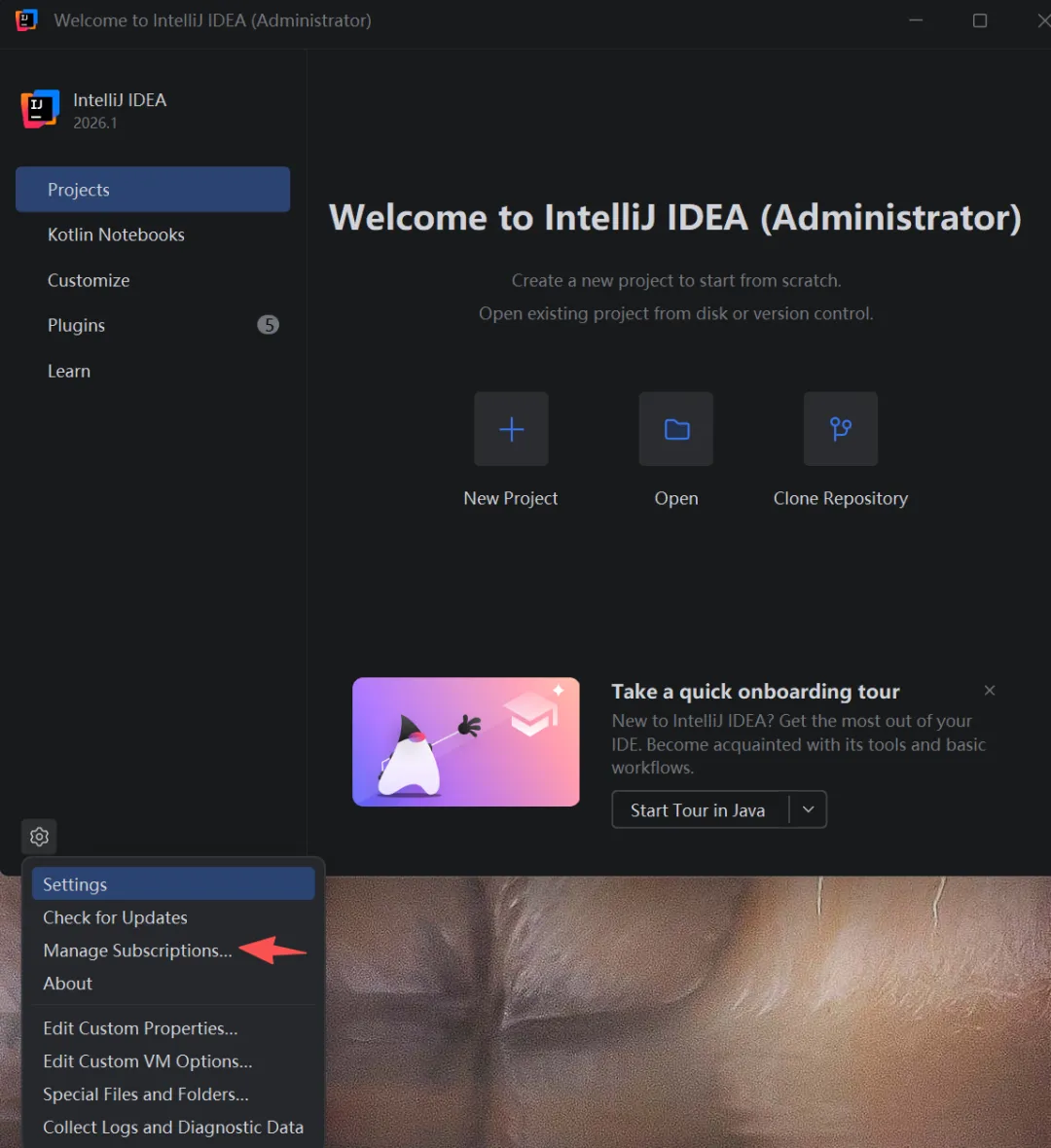1051x1148 pixels.
Task: Expand the Start Tour dropdown arrow
Action: [809, 809]
